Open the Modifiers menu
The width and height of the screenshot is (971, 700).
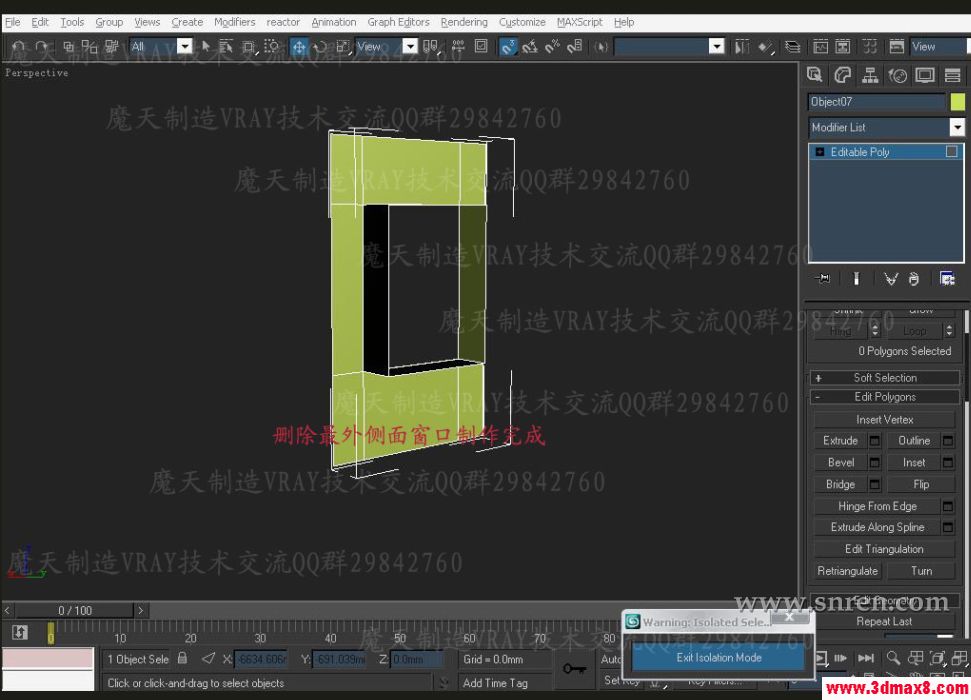coord(234,21)
